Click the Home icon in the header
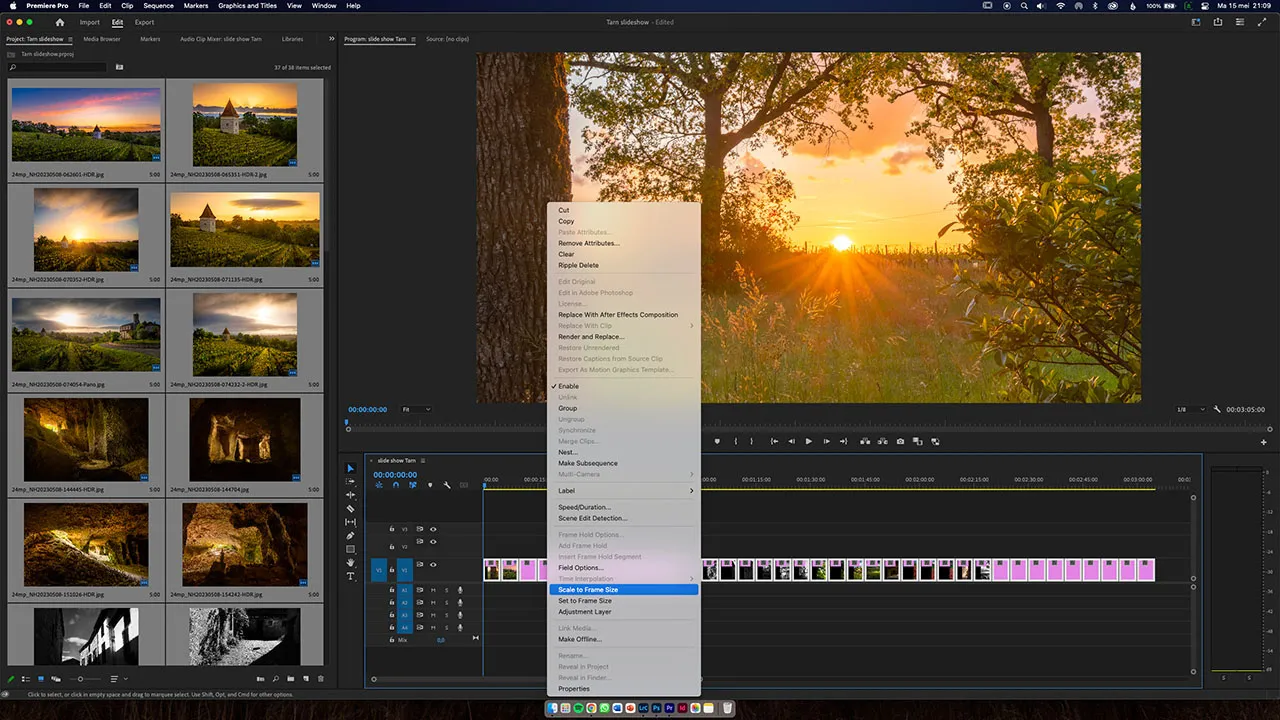Screen dimensions: 1280x720 click(60, 22)
